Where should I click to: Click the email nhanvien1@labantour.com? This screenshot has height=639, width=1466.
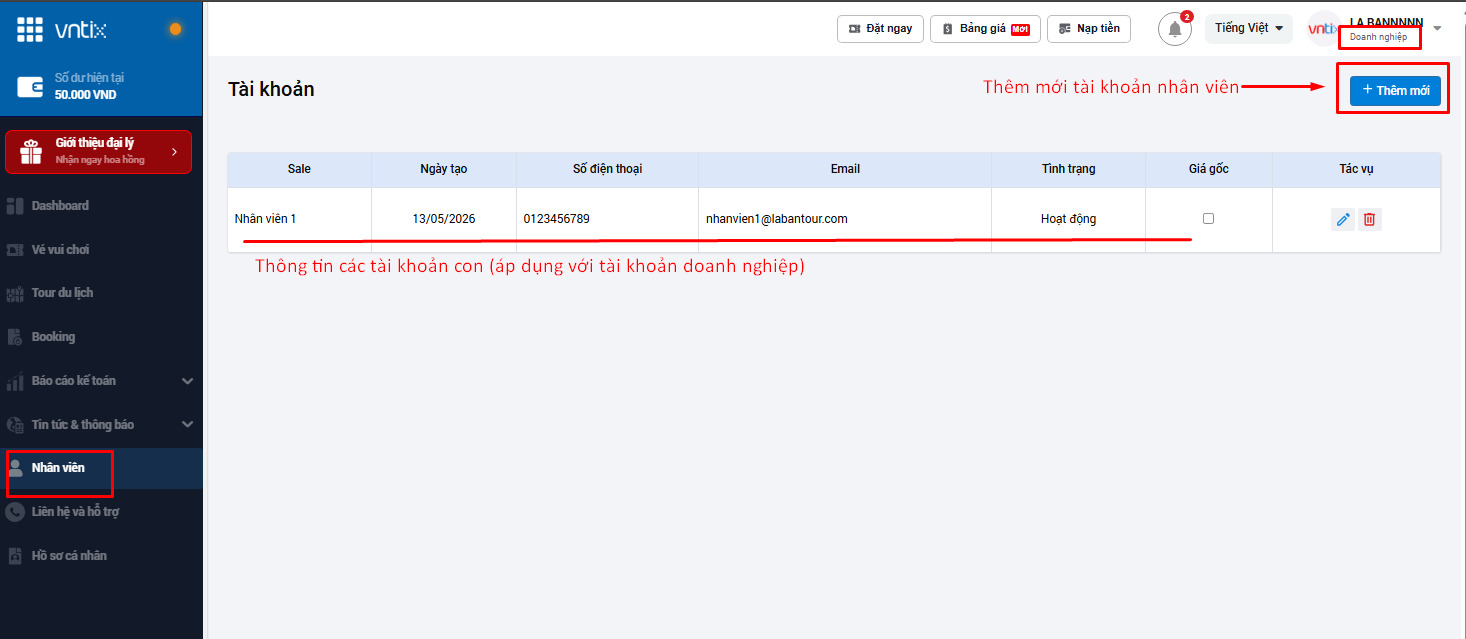click(777, 219)
